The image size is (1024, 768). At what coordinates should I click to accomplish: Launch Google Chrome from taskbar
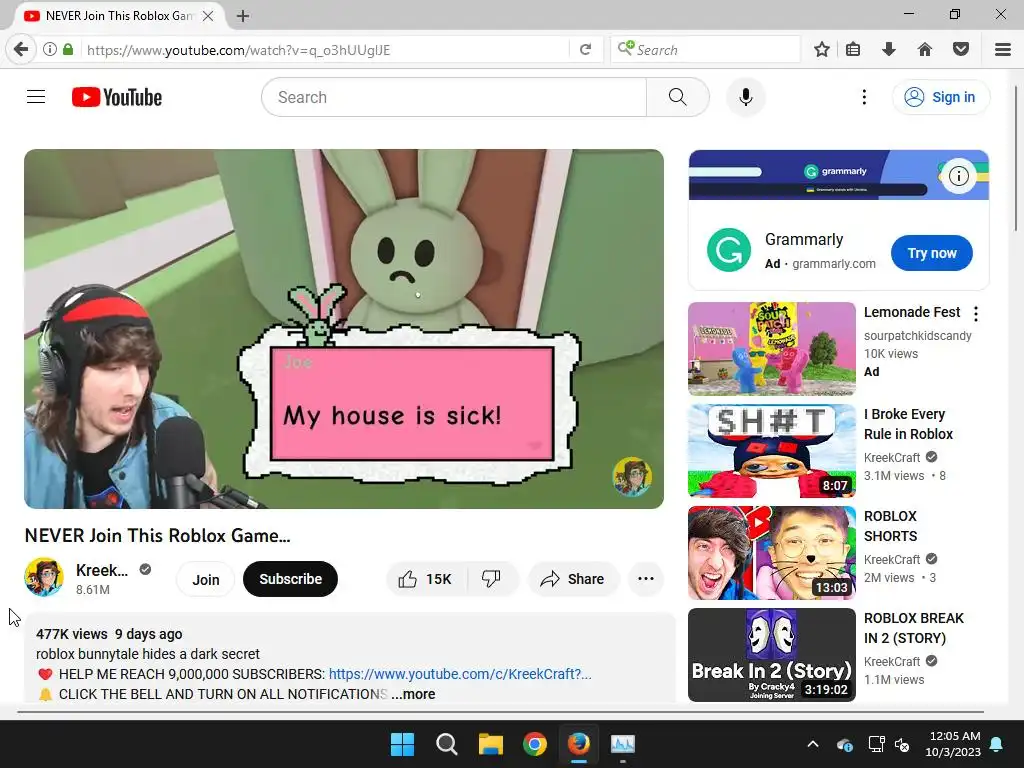click(535, 744)
